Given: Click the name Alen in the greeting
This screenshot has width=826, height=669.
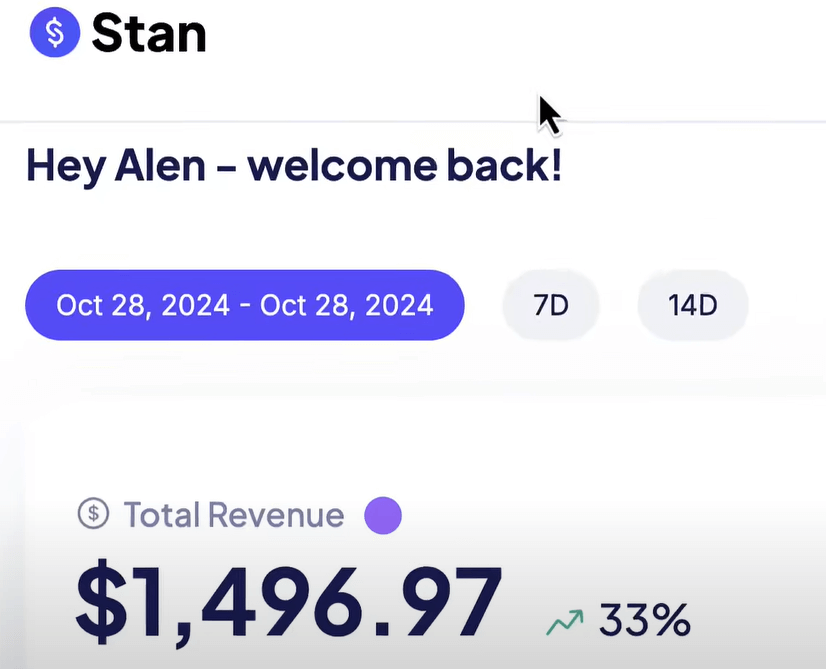Looking at the screenshot, I should click(160, 165).
